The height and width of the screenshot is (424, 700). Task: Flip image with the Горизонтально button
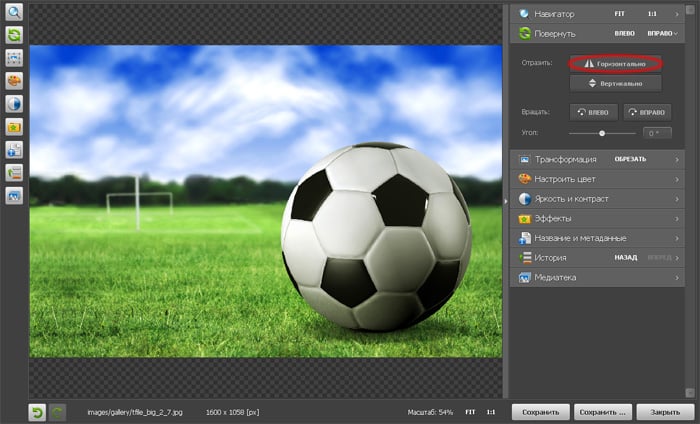click(x=617, y=63)
